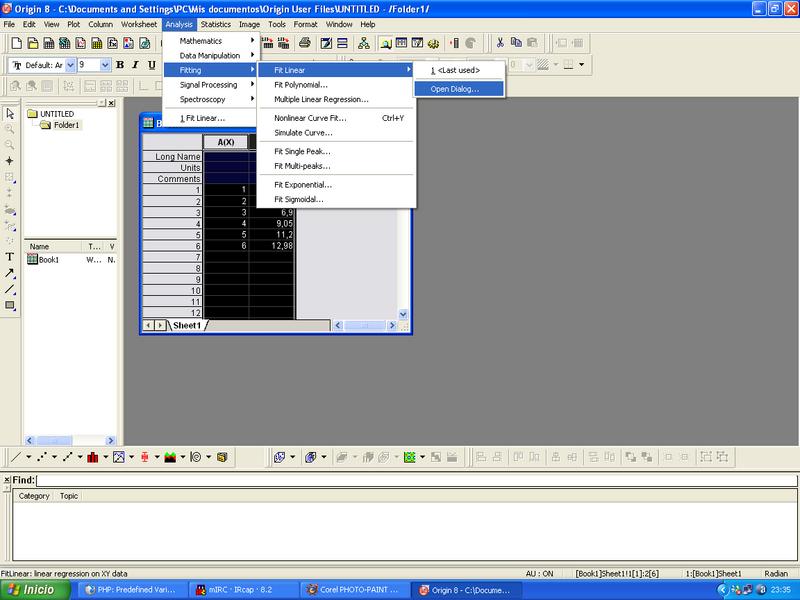Toggle underline text formatting
This screenshot has height=600, width=800.
pyautogui.click(x=151, y=65)
